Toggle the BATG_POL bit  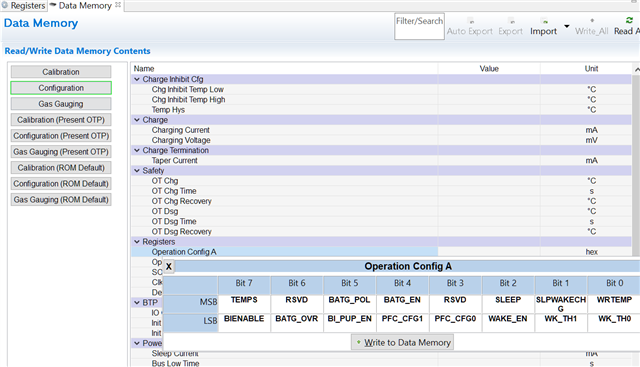(349, 304)
